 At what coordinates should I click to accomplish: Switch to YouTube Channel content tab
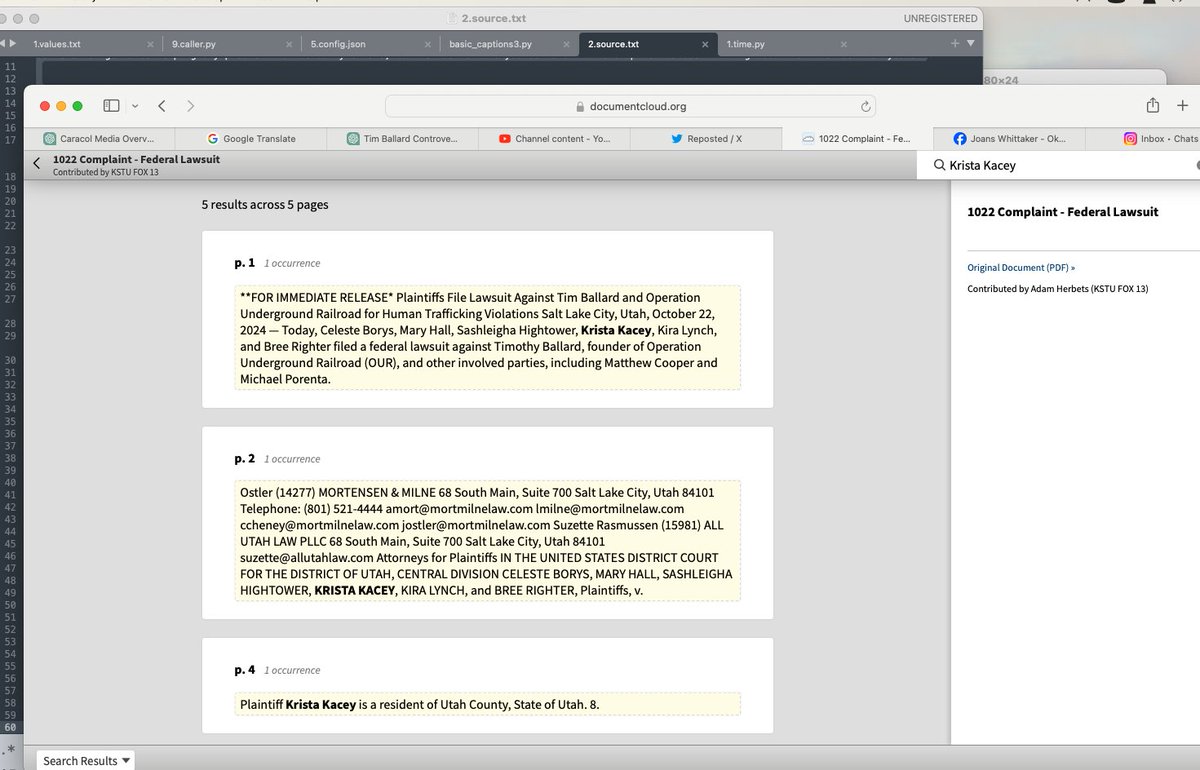pyautogui.click(x=555, y=138)
